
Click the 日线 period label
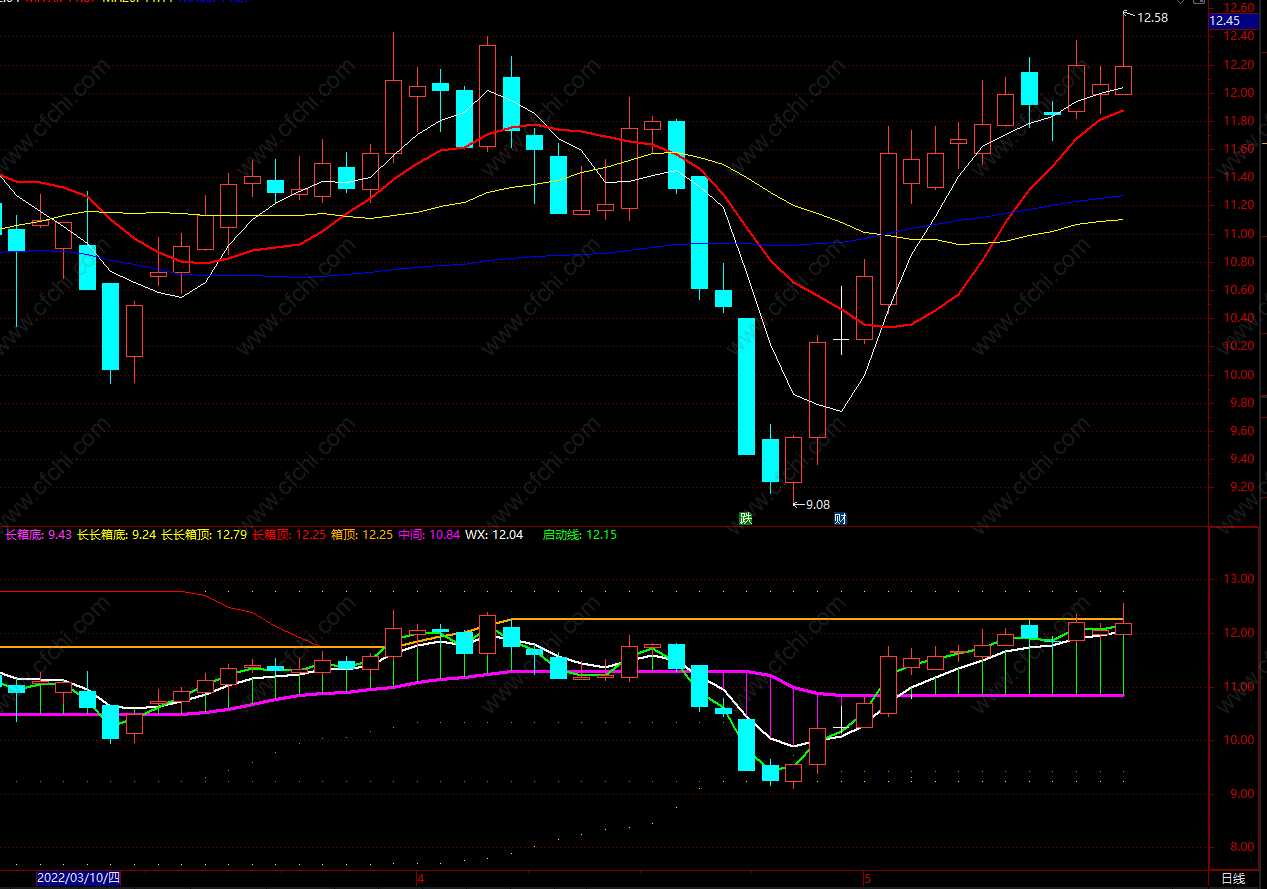pos(1233,879)
